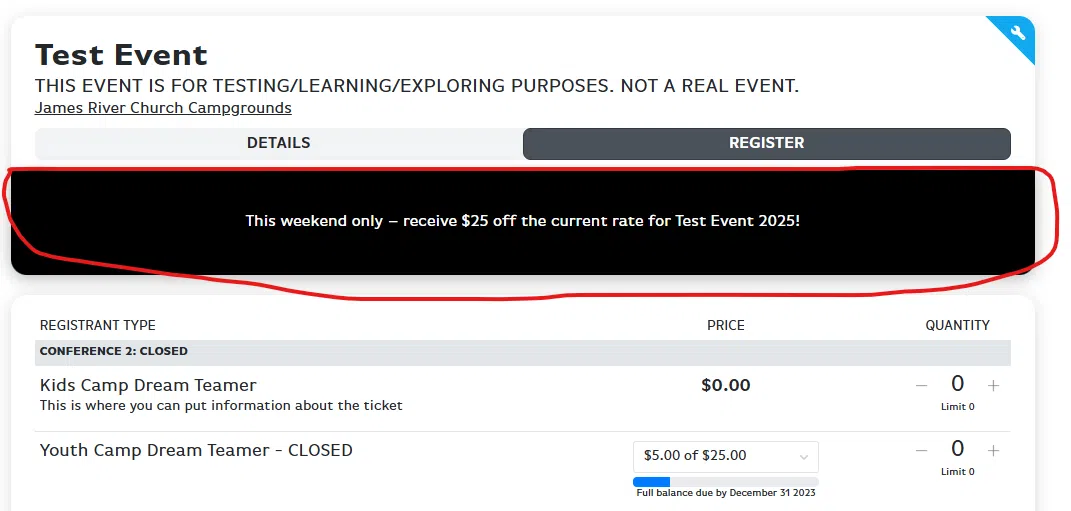Screen dimensions: 1071x511
Task: Click the QUANTITY column header
Action: [958, 325]
